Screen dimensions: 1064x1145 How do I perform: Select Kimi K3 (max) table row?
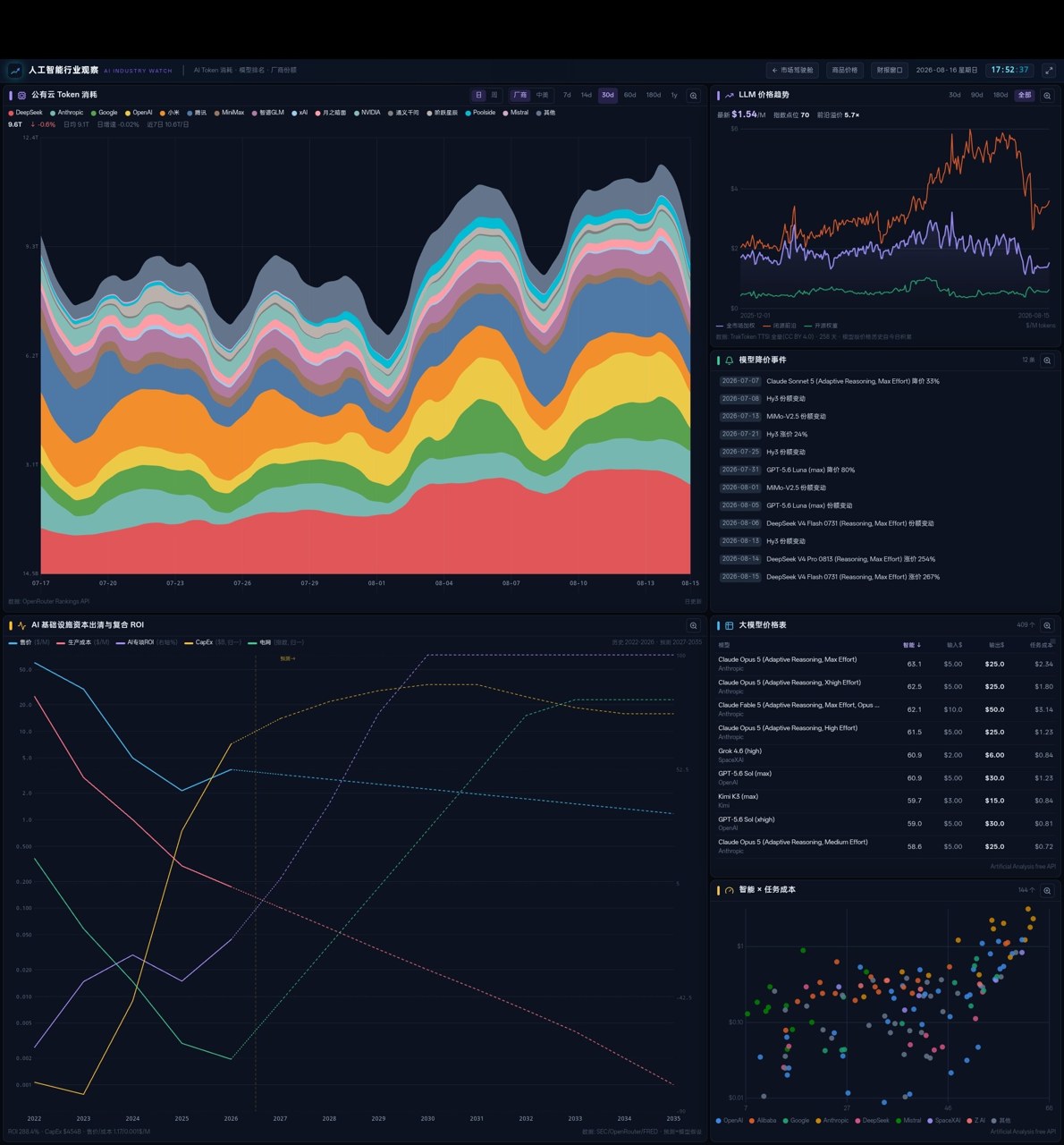pyautogui.click(x=885, y=801)
